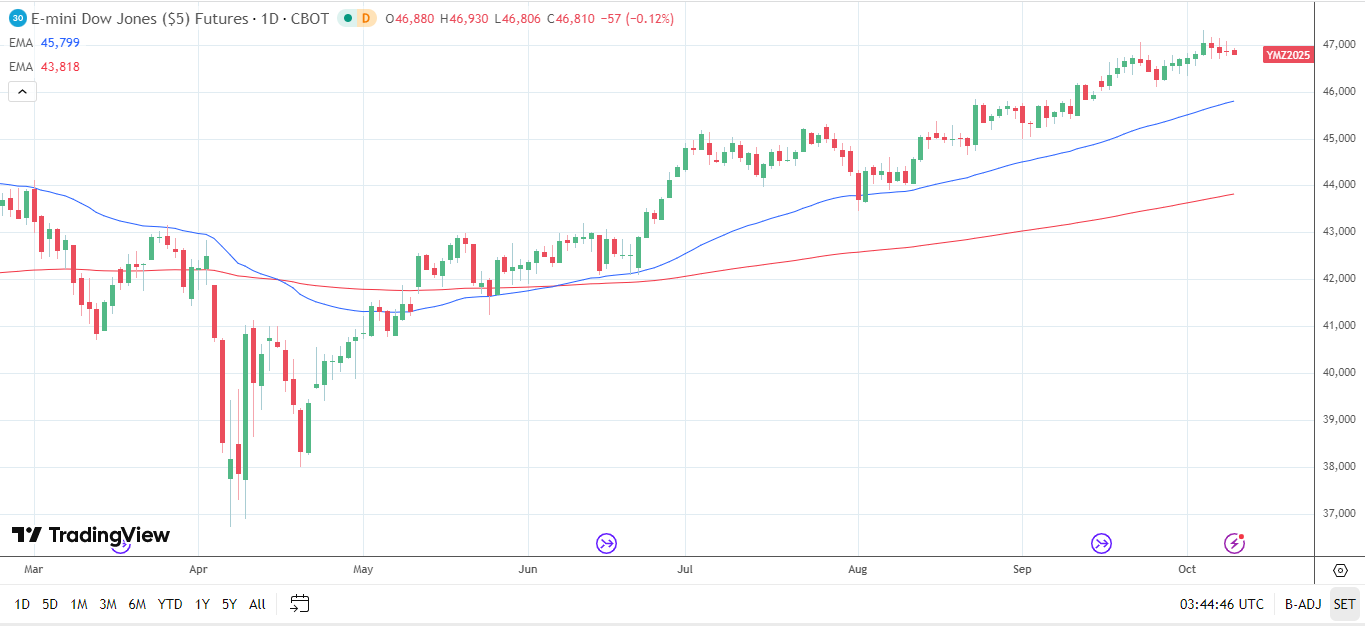This screenshot has width=1365, height=626.
Task: Switch to the YTD time range
Action: tap(170, 604)
